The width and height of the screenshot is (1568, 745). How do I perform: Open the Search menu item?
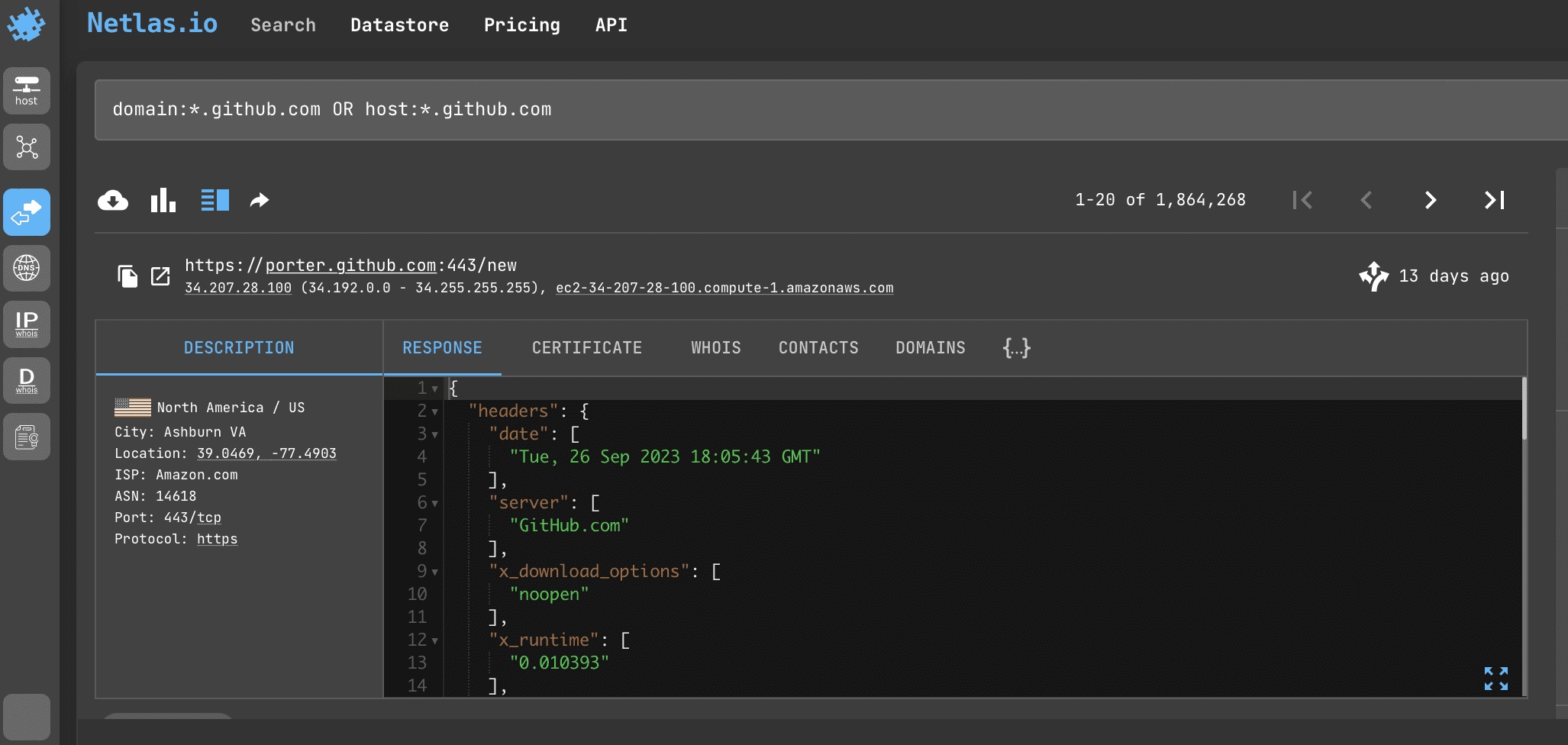(x=283, y=25)
